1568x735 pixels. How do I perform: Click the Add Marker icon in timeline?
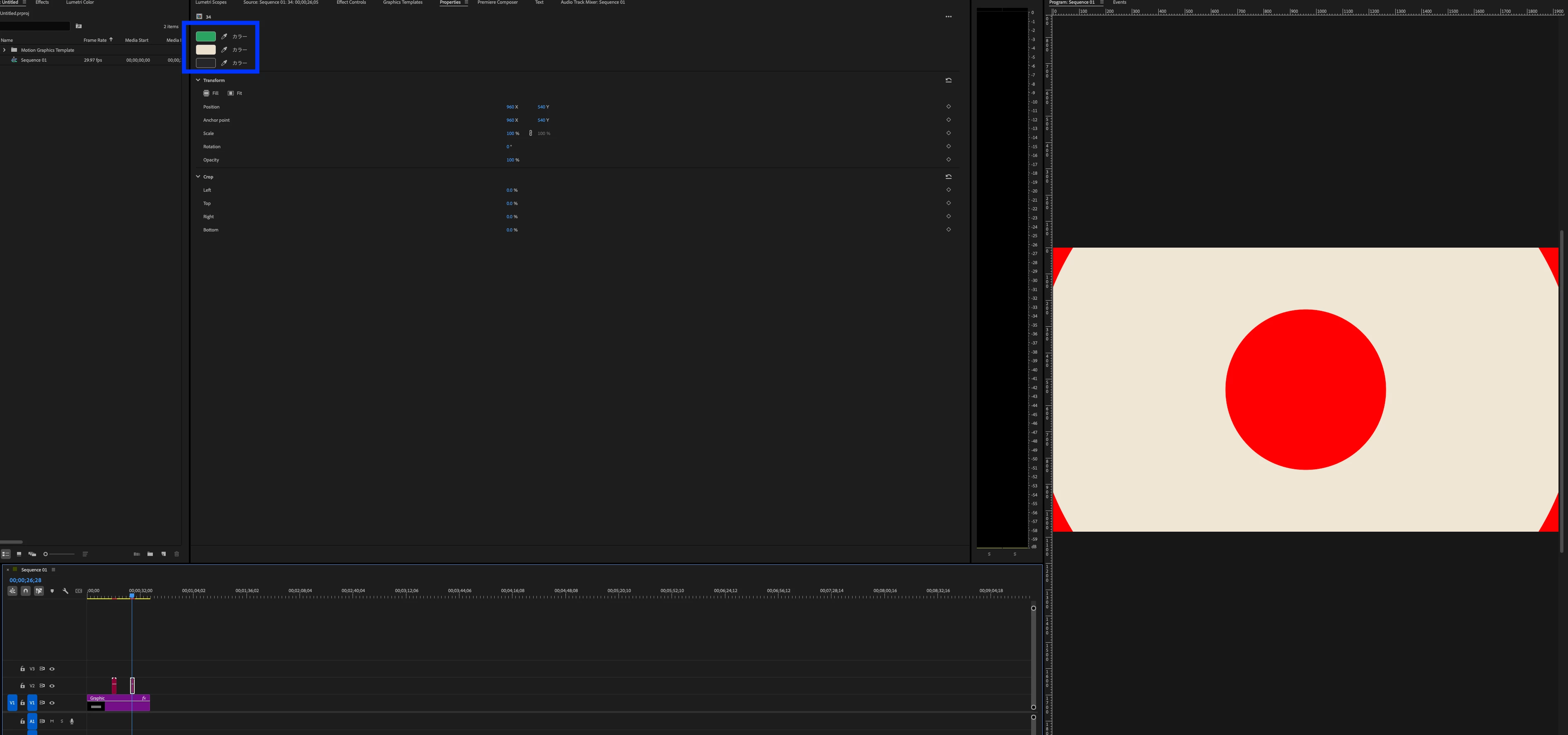[52, 591]
